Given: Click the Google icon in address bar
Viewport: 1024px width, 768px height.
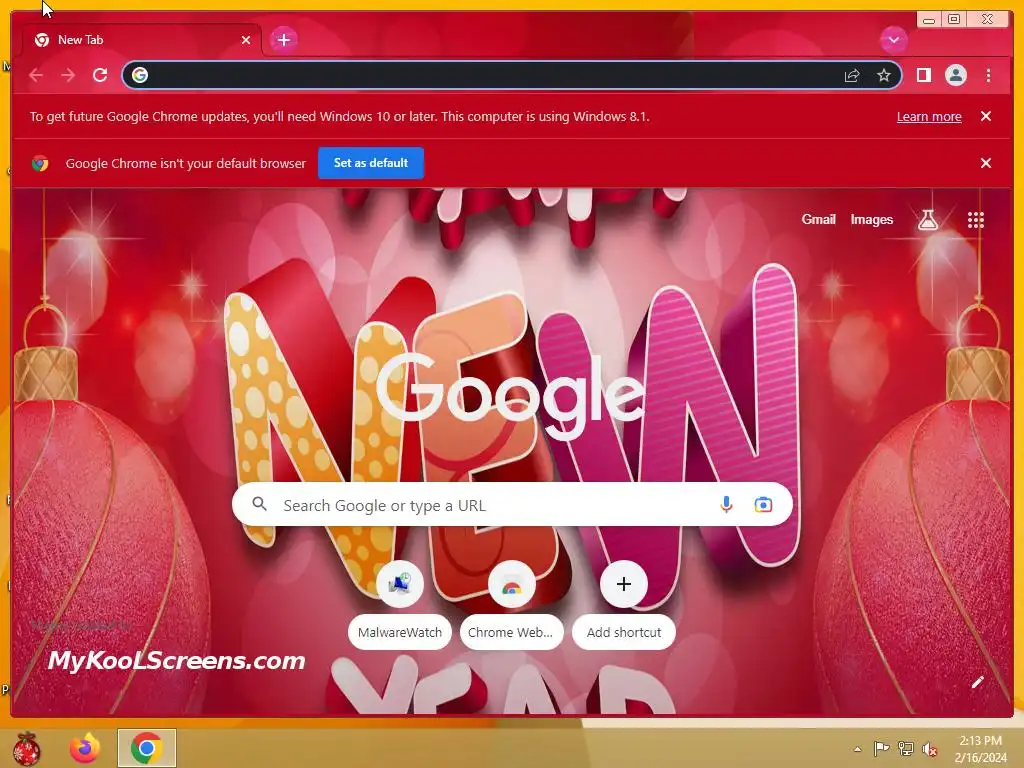Looking at the screenshot, I should coord(140,75).
